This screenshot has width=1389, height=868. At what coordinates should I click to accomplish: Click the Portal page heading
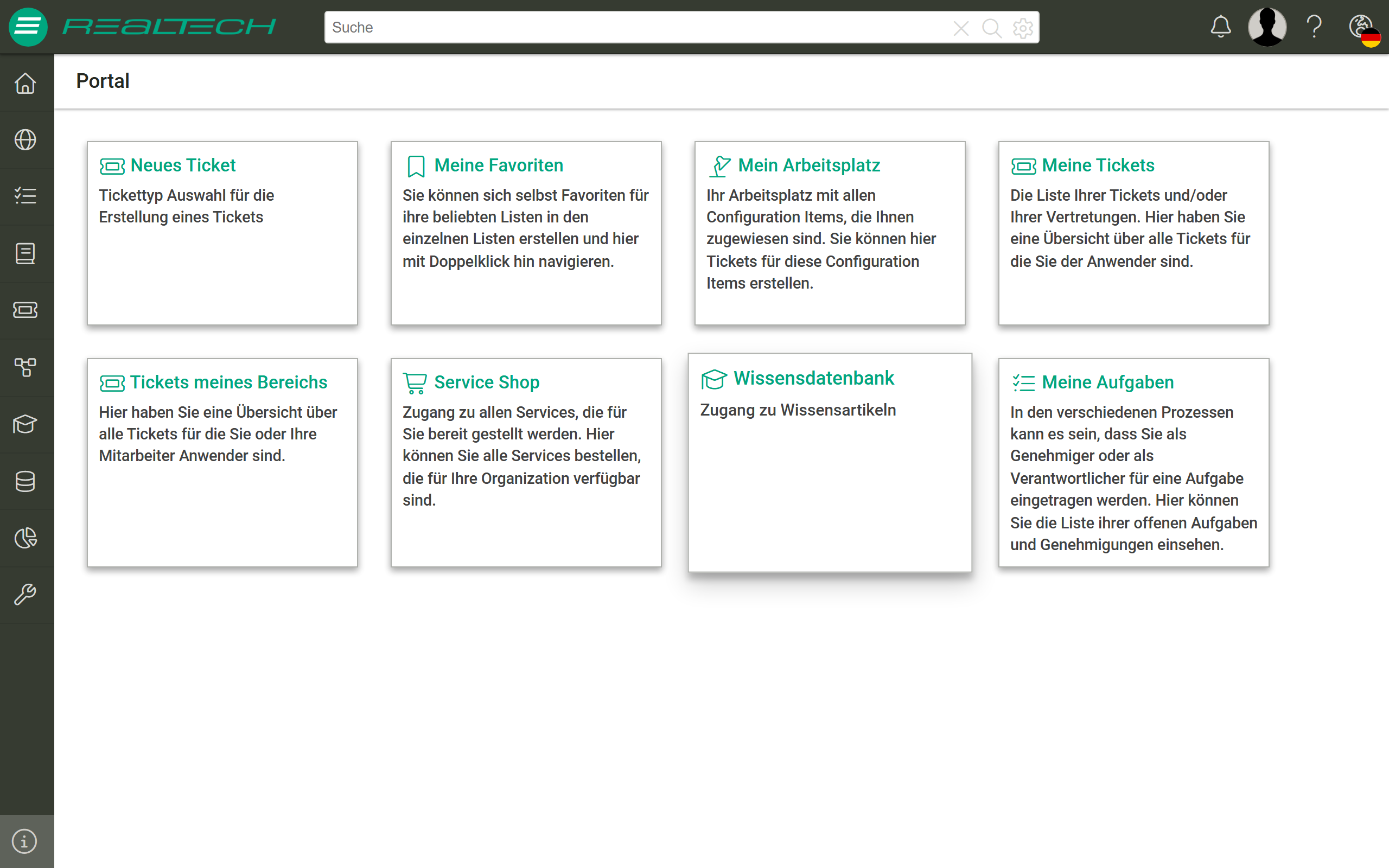(103, 81)
